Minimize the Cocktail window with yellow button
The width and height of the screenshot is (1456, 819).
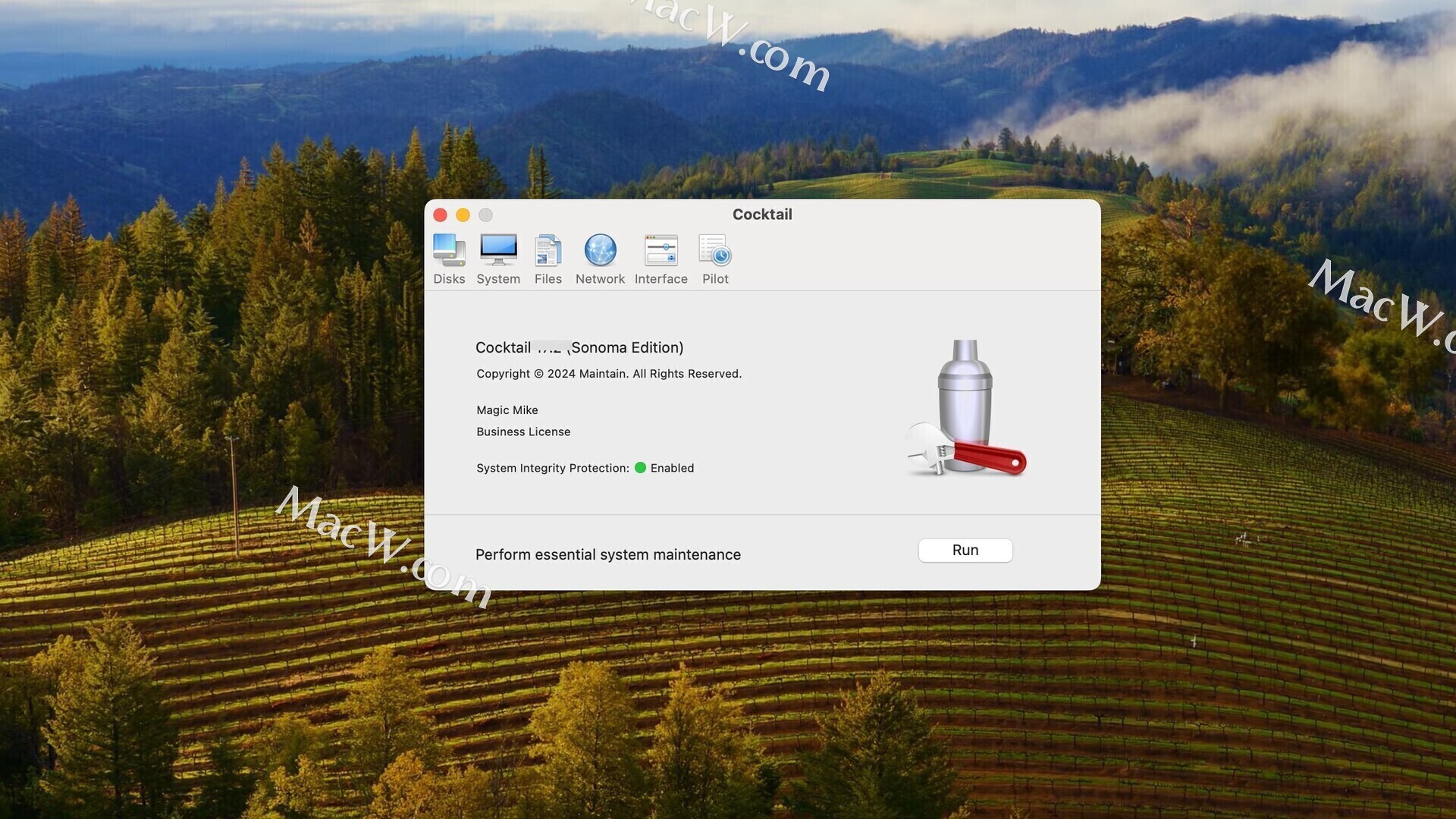click(x=463, y=215)
